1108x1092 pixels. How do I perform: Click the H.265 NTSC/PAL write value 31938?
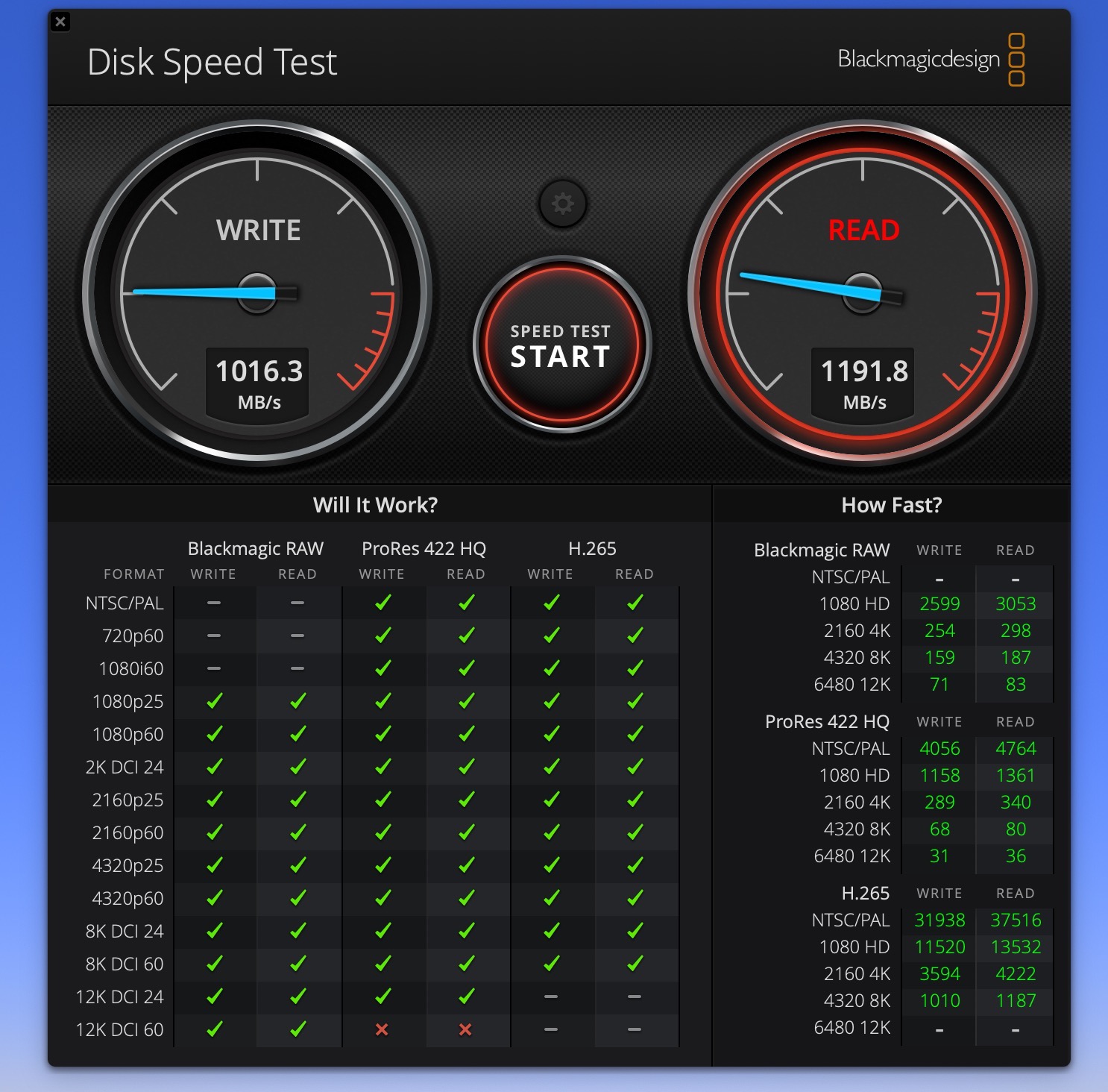[x=939, y=920]
